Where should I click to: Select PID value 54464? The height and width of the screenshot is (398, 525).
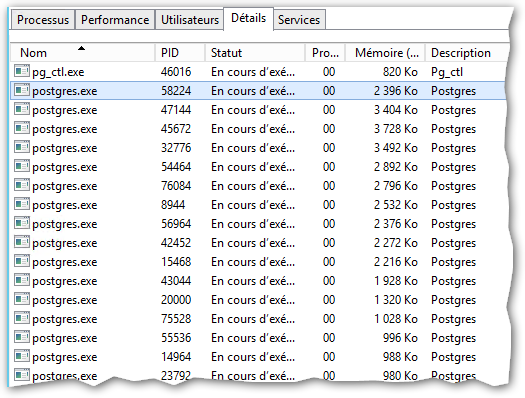176,167
